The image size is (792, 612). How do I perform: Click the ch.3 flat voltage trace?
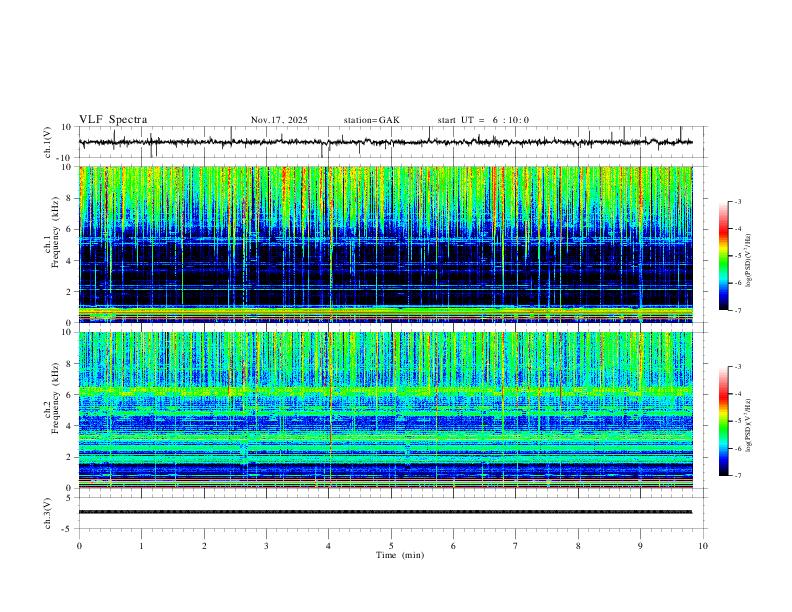pyautogui.click(x=385, y=512)
